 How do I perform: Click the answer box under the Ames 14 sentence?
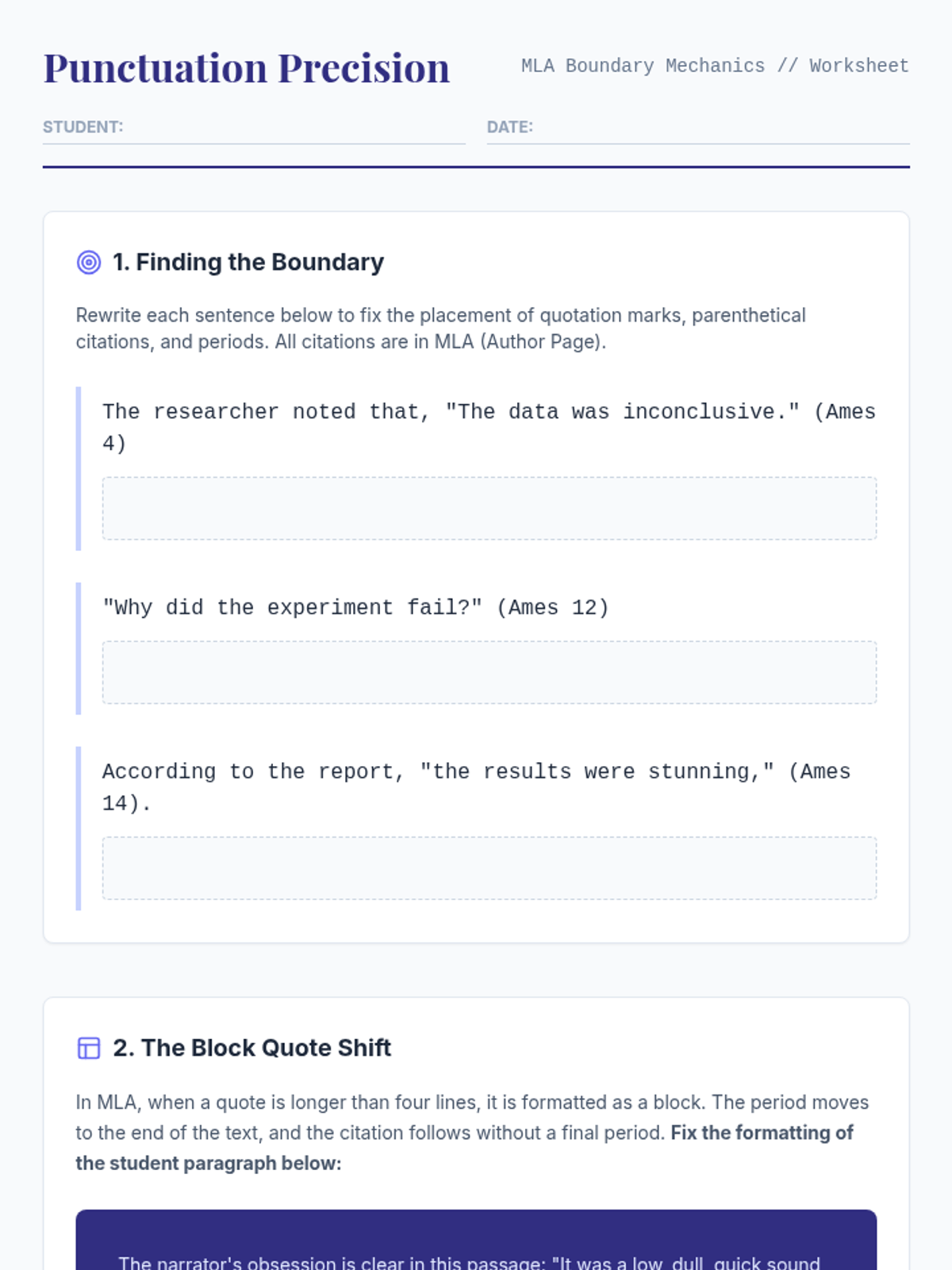pyautogui.click(x=489, y=868)
